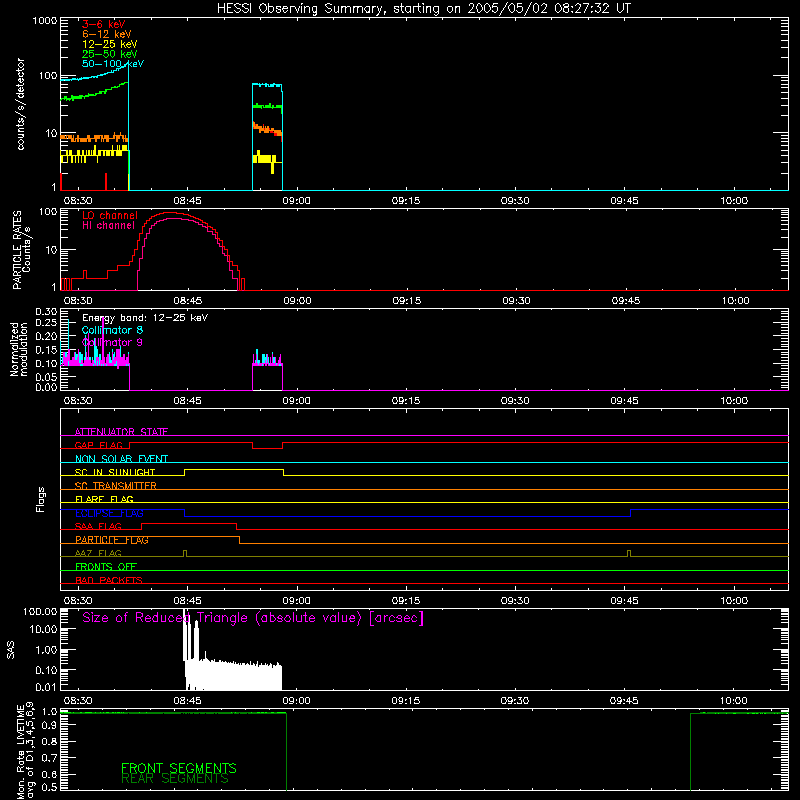Viewport: 800px width, 800px height.
Task: Click 09:15 time label under the counts plot
Action: pyautogui.click(x=406, y=201)
